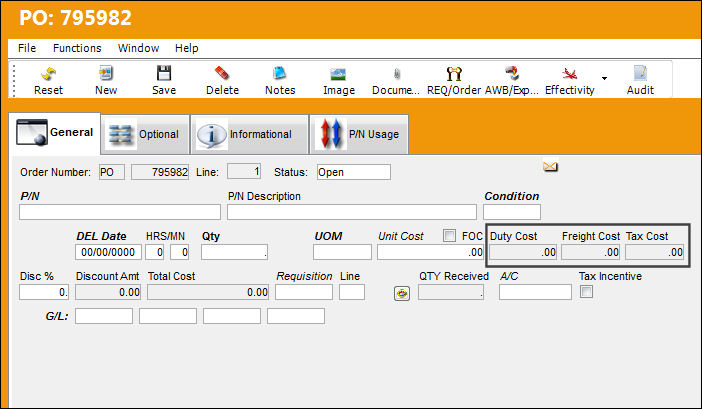The height and width of the screenshot is (409, 702).
Task: Click the Reset toolbar icon
Action: (48, 74)
